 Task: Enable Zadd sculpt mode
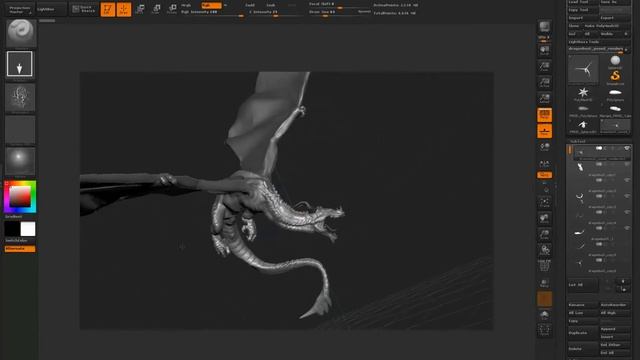[x=250, y=5]
